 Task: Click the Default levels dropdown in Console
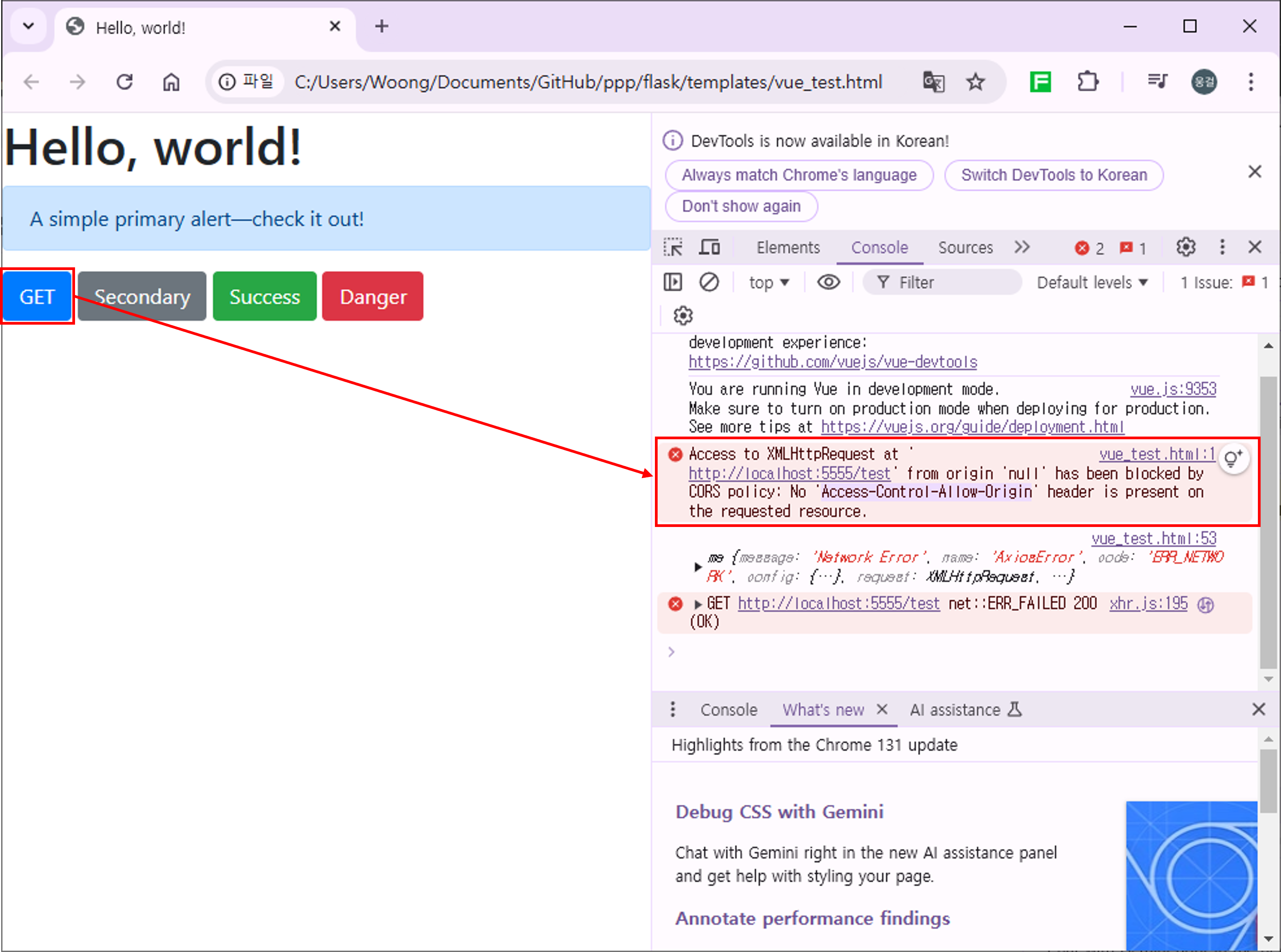1090,282
